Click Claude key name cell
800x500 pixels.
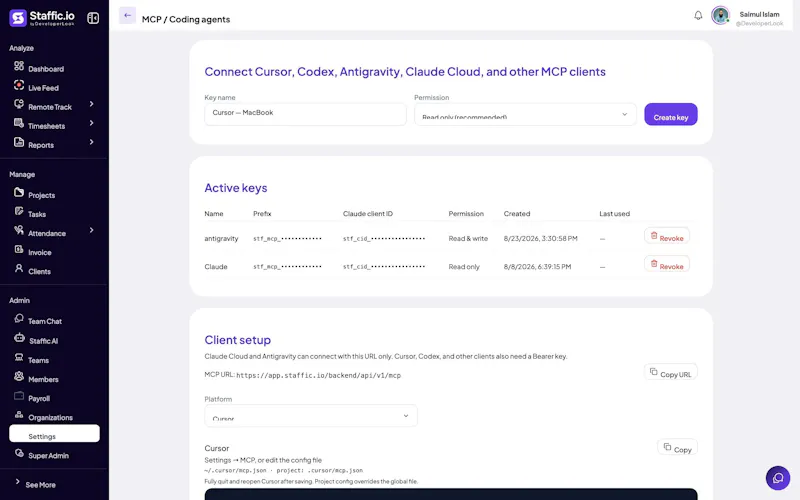[x=216, y=266]
